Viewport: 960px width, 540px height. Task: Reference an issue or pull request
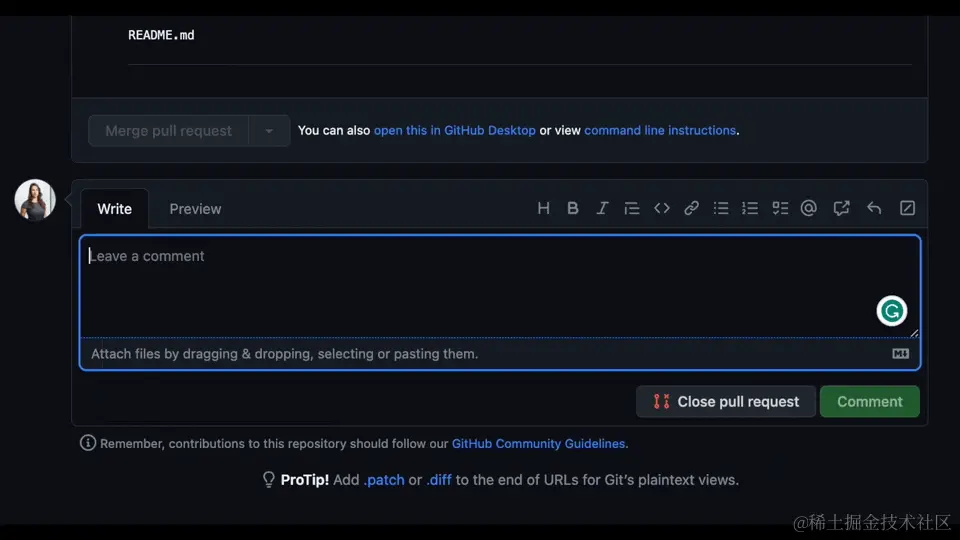pos(841,208)
